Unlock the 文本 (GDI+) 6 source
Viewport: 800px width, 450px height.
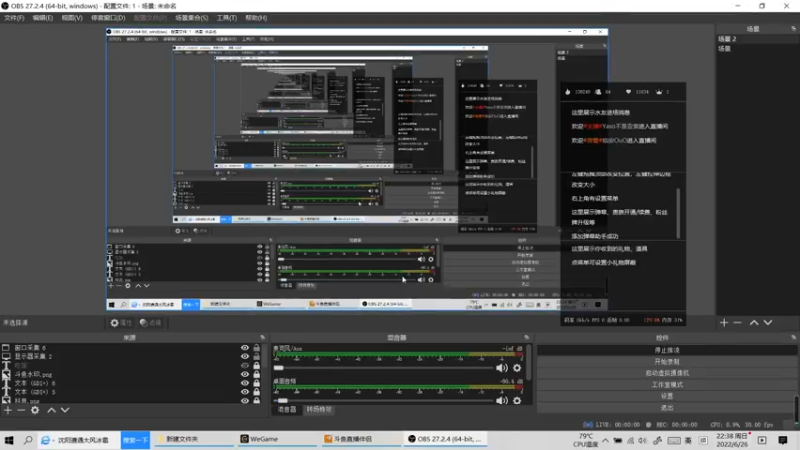click(x=257, y=383)
